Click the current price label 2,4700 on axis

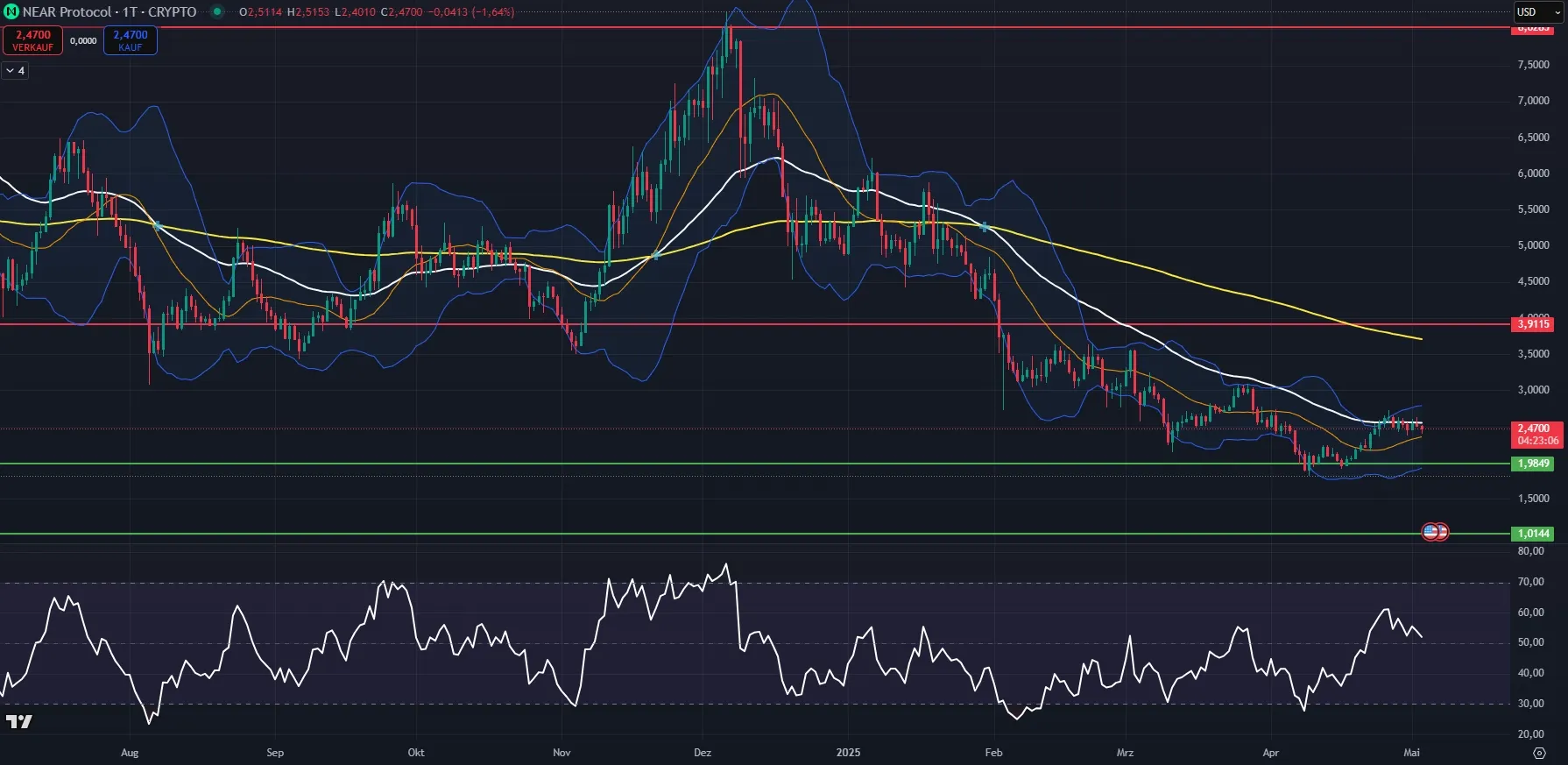(1537, 435)
